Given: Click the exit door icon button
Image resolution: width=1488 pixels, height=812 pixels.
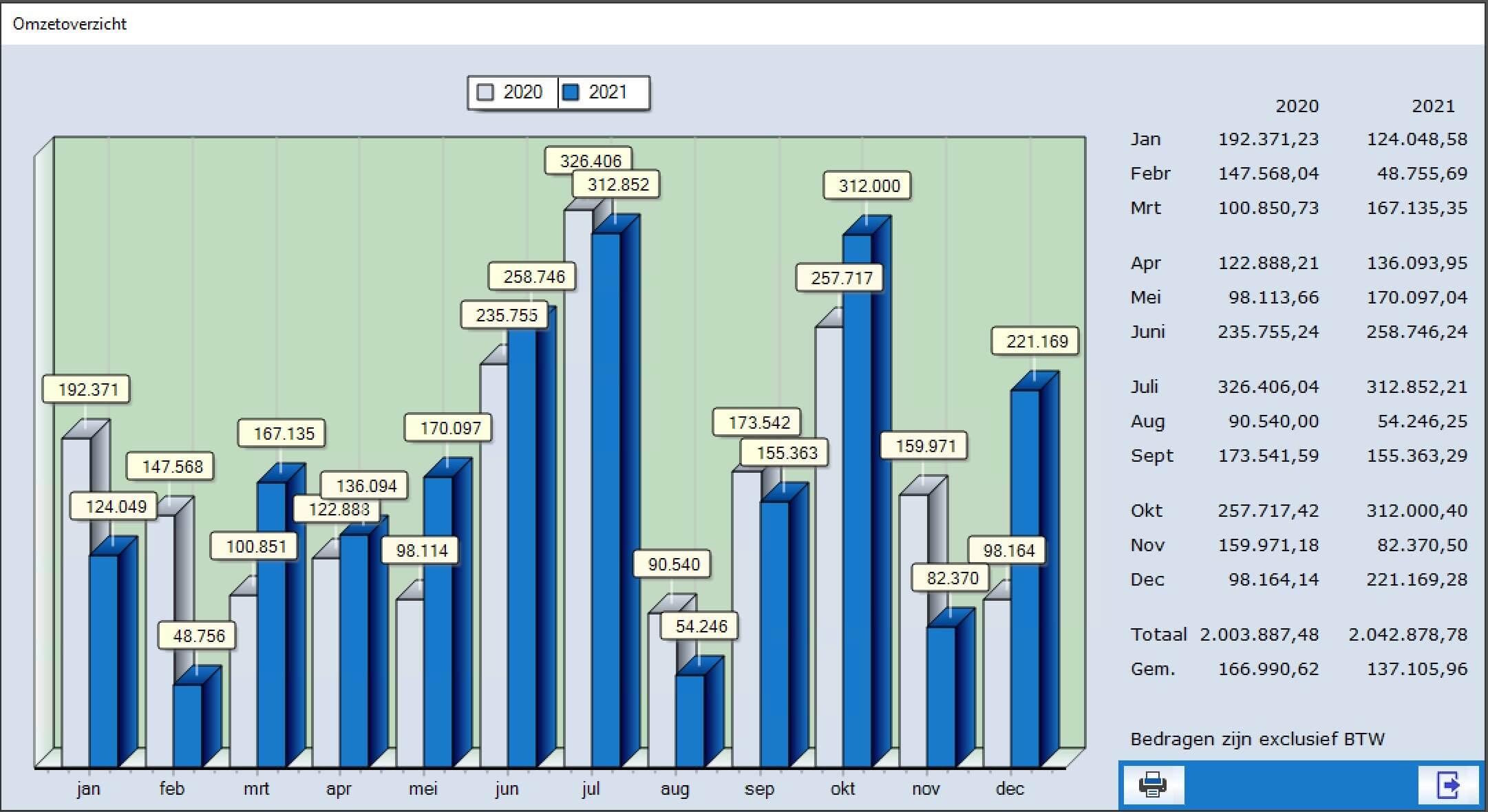Looking at the screenshot, I should coord(1448,784).
